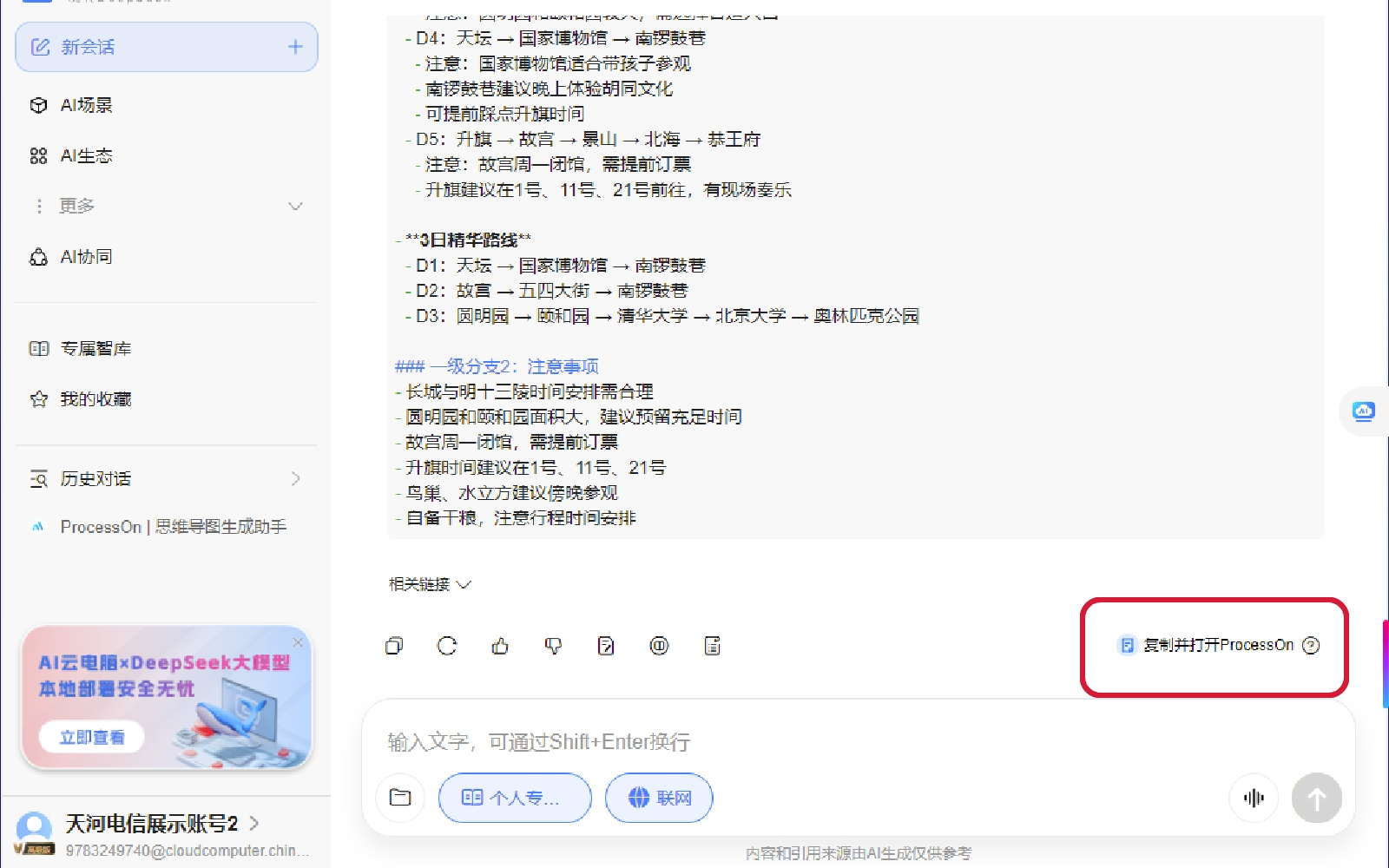
Task: Click the edit-document icon under the reply
Action: pyautogui.click(x=606, y=646)
